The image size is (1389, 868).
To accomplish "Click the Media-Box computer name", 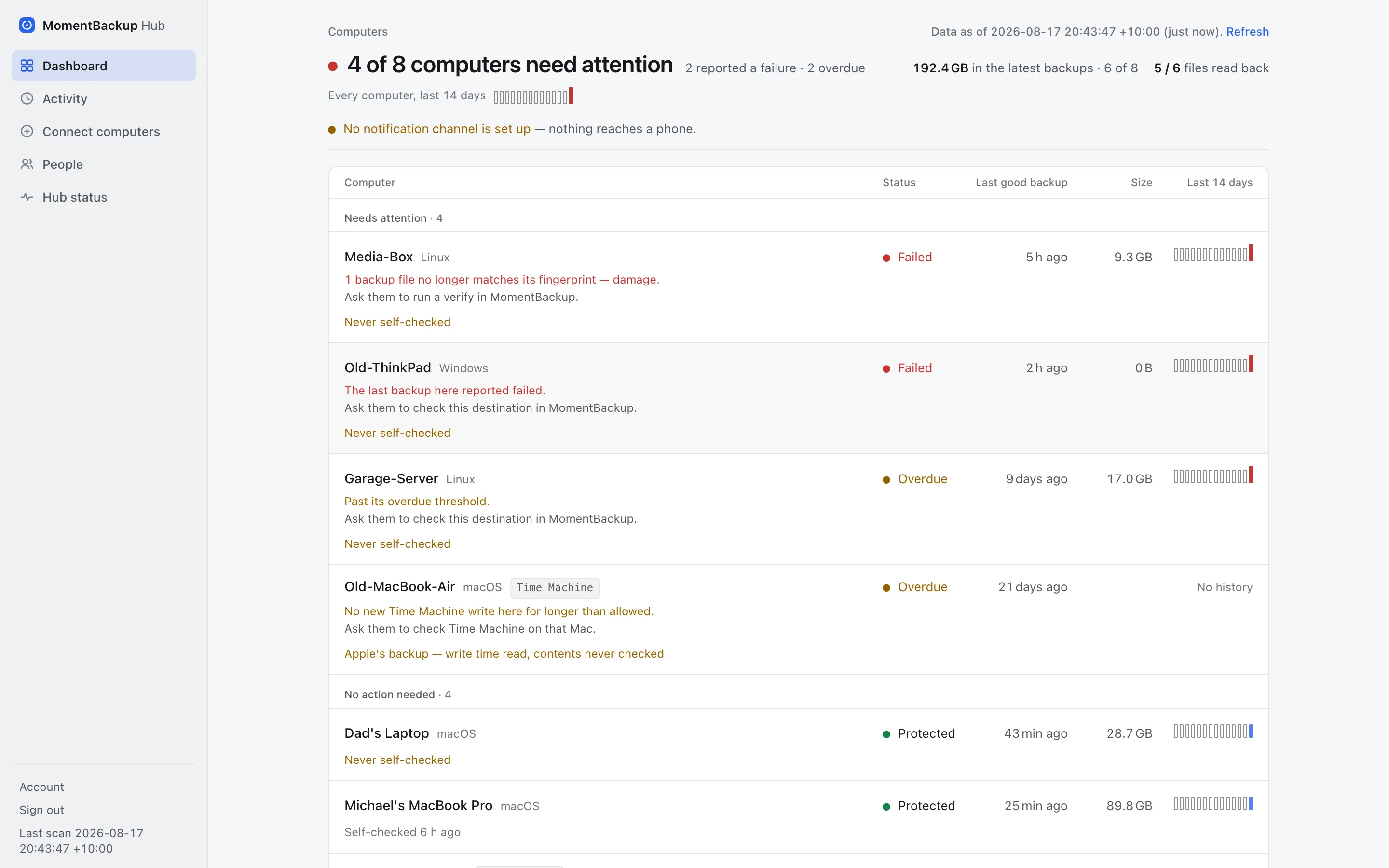I will 378,257.
